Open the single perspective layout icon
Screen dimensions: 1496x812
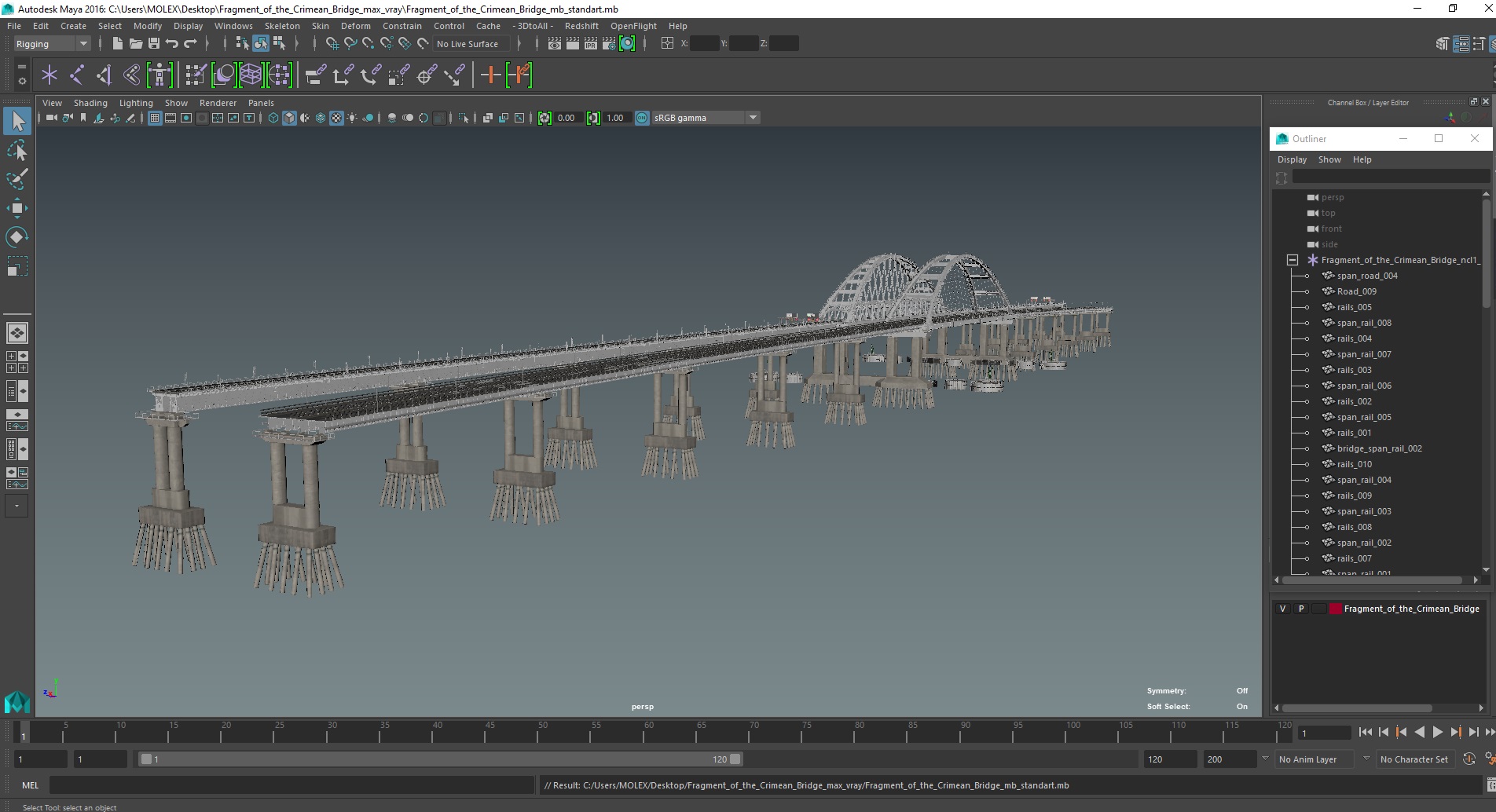[x=17, y=333]
